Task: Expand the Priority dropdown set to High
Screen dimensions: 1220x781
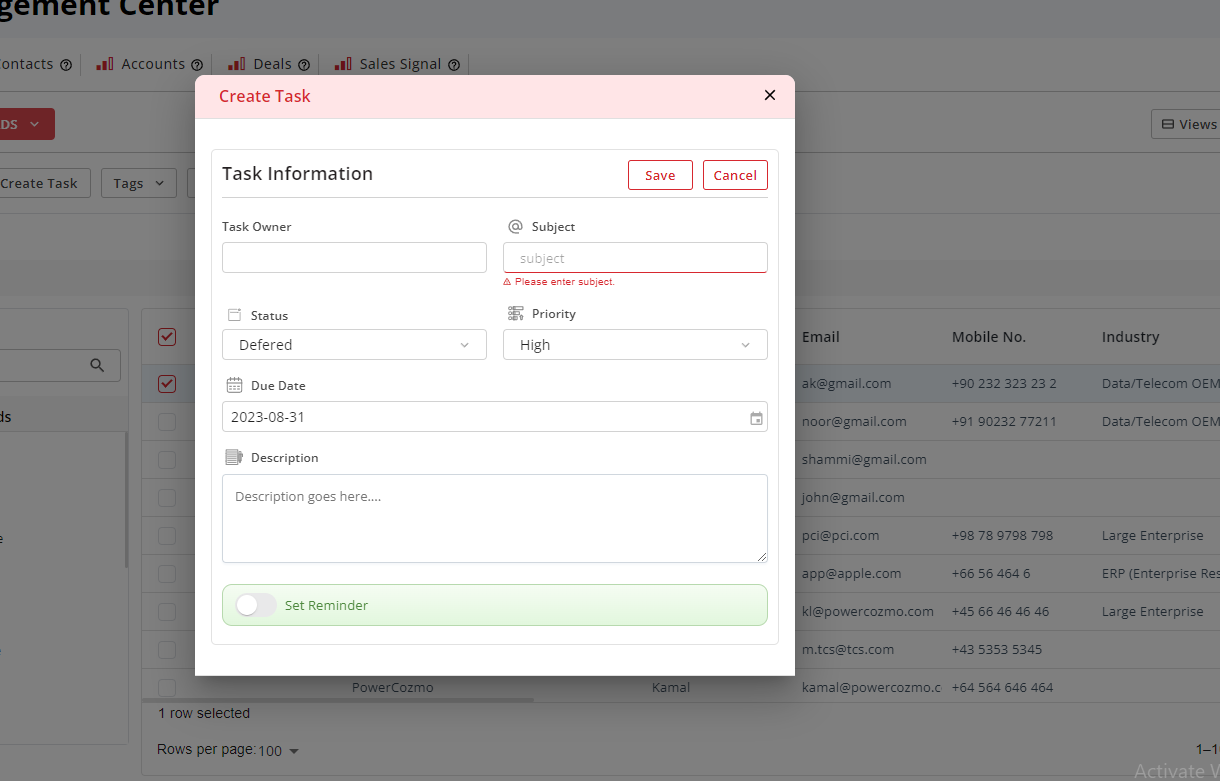Action: point(635,345)
